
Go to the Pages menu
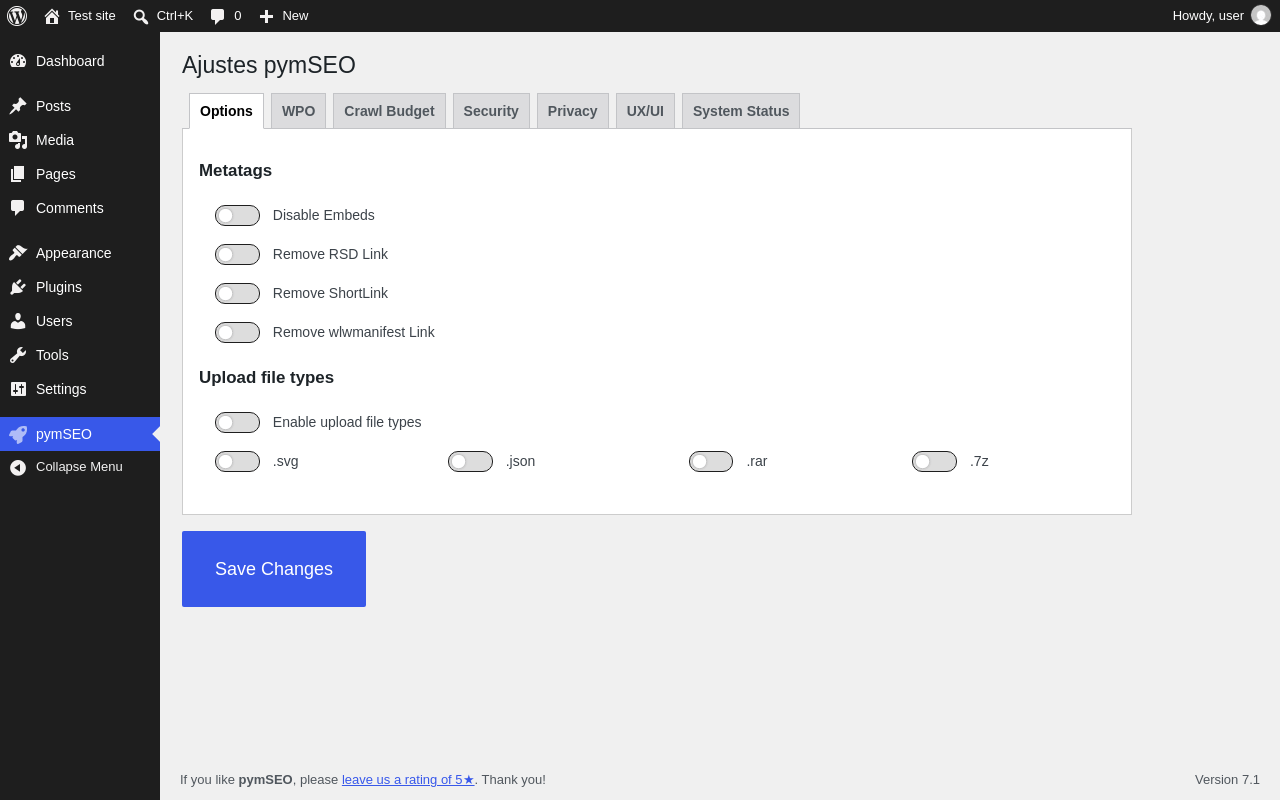80,174
